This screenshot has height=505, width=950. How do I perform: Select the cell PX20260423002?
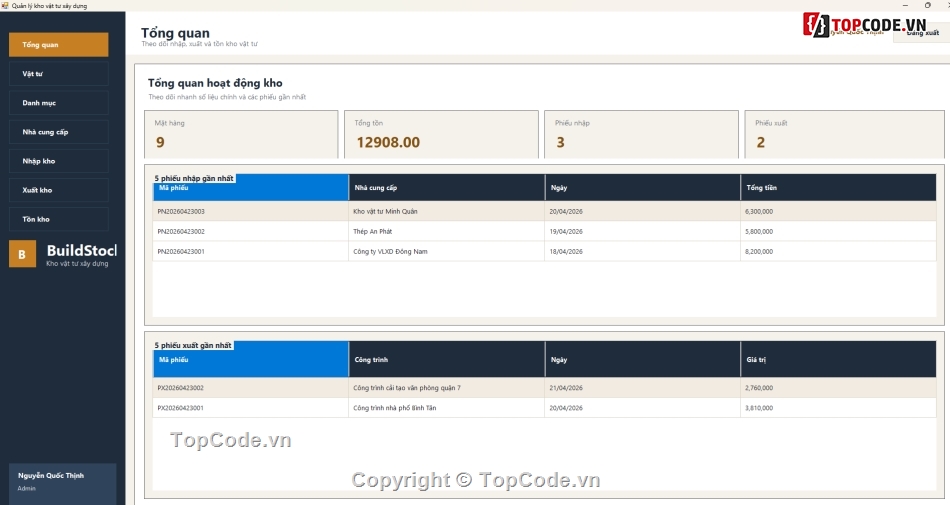[x=250, y=388]
